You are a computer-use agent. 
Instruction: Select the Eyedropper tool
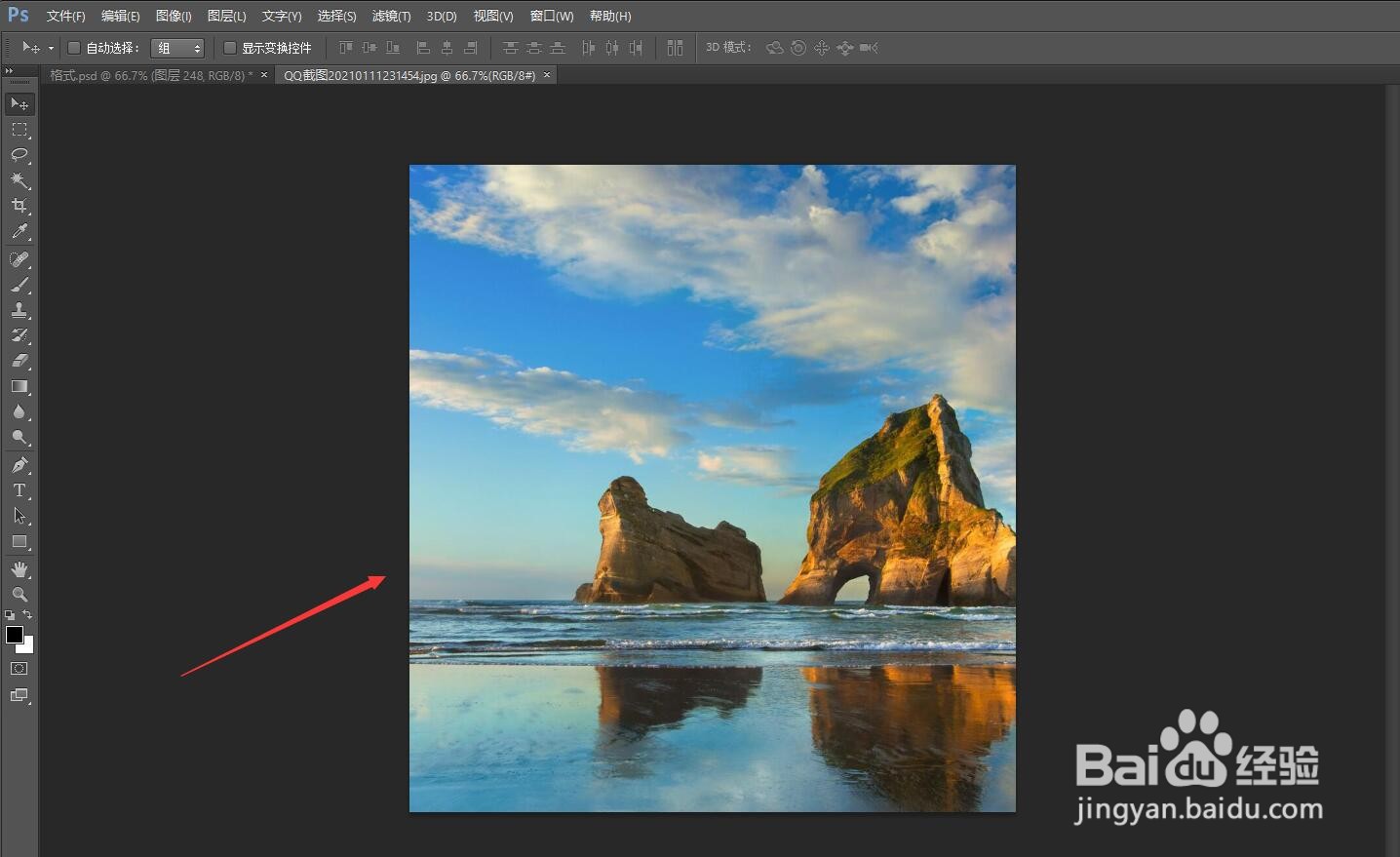19,232
